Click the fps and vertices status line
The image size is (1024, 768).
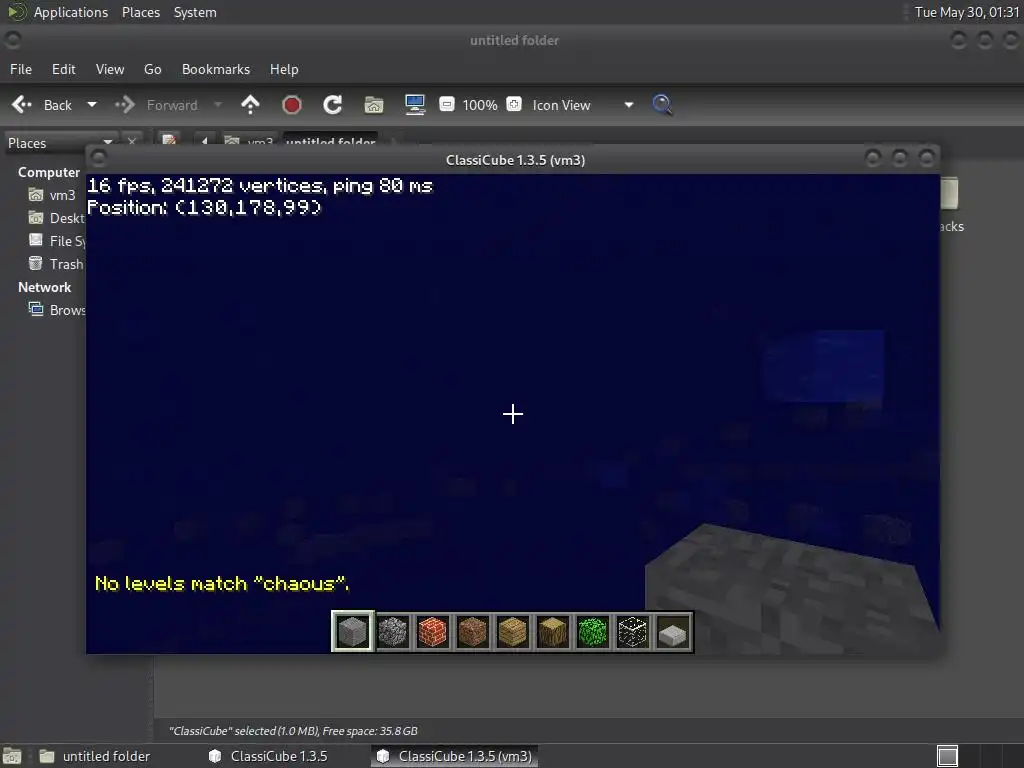(x=260, y=185)
